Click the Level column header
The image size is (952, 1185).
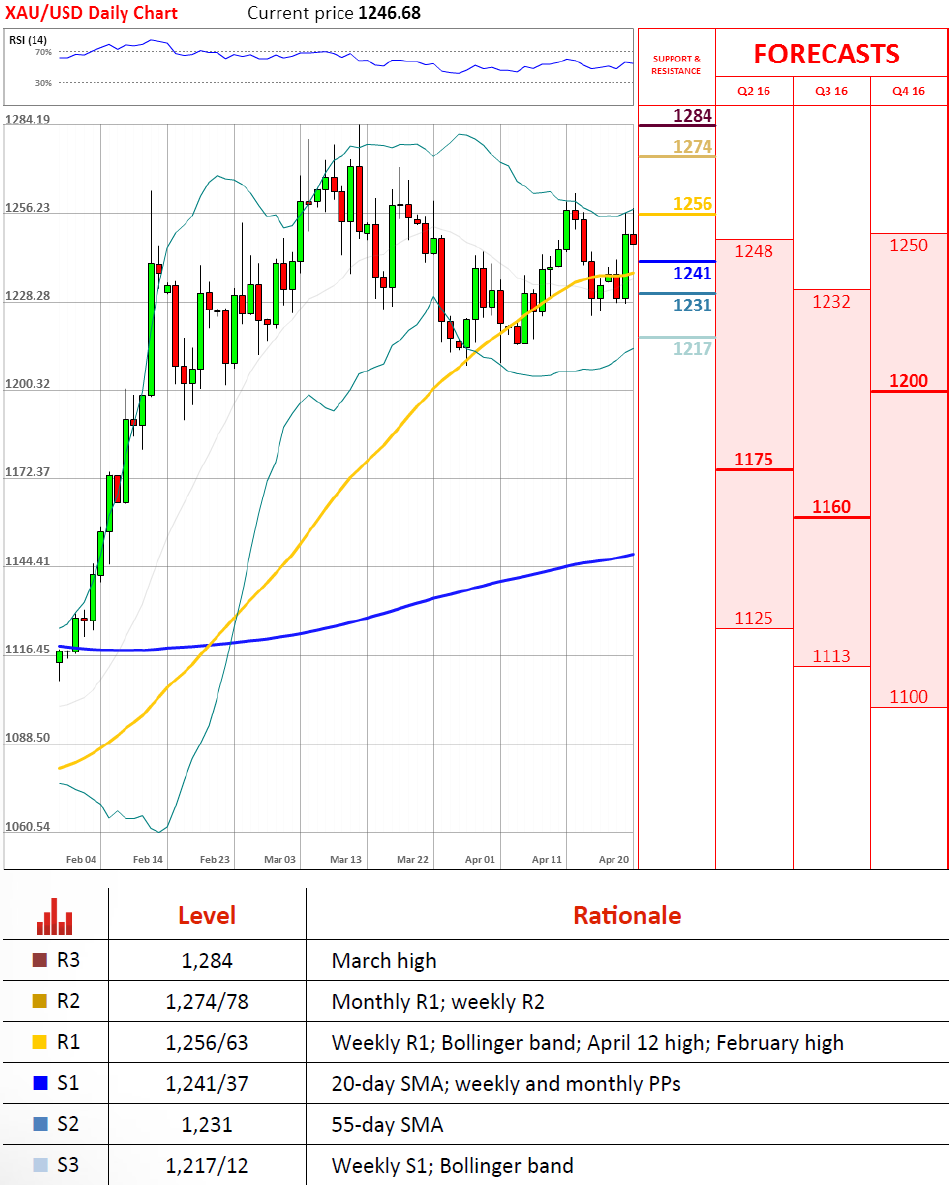[x=207, y=915]
